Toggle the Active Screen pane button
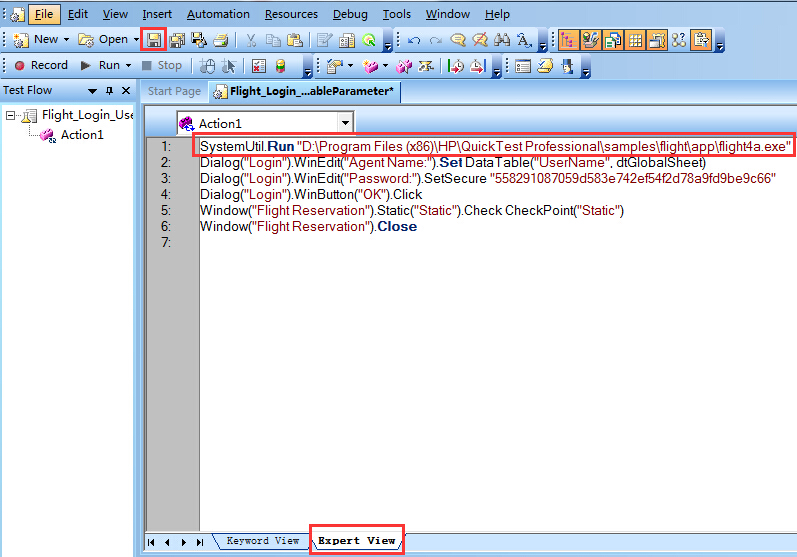 (x=657, y=40)
